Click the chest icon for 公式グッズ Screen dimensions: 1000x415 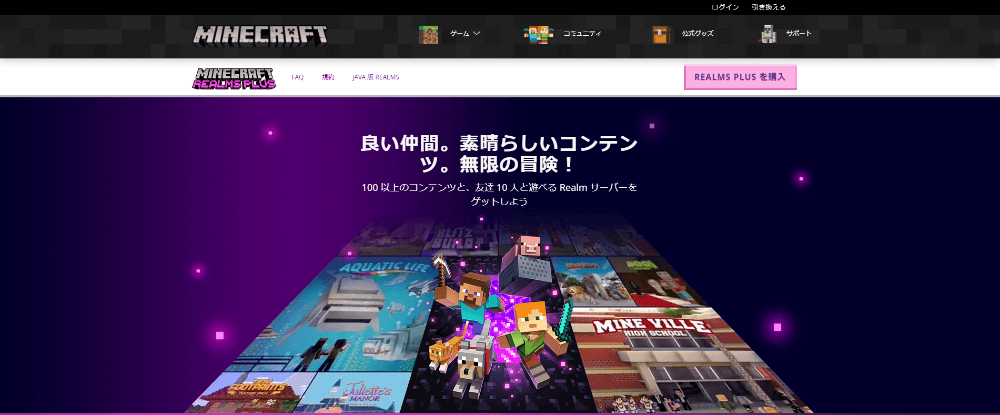tap(661, 34)
